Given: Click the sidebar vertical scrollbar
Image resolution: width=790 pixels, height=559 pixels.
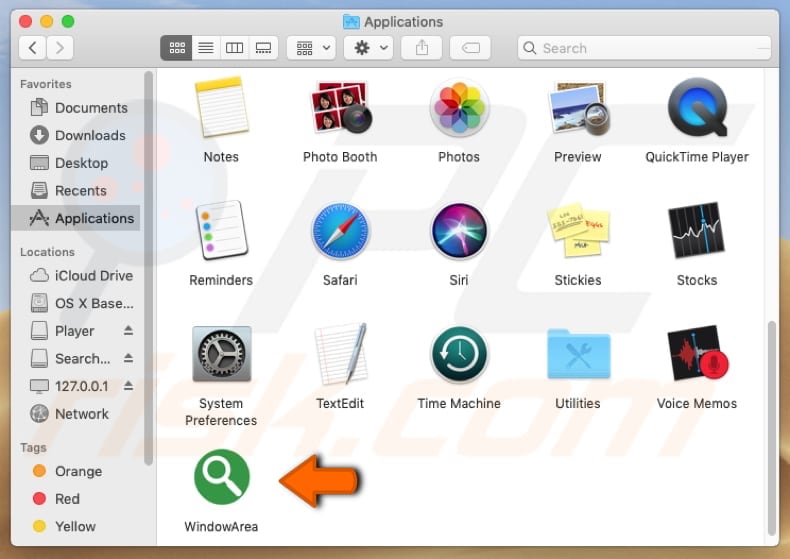Looking at the screenshot, I should pyautogui.click(x=148, y=268).
